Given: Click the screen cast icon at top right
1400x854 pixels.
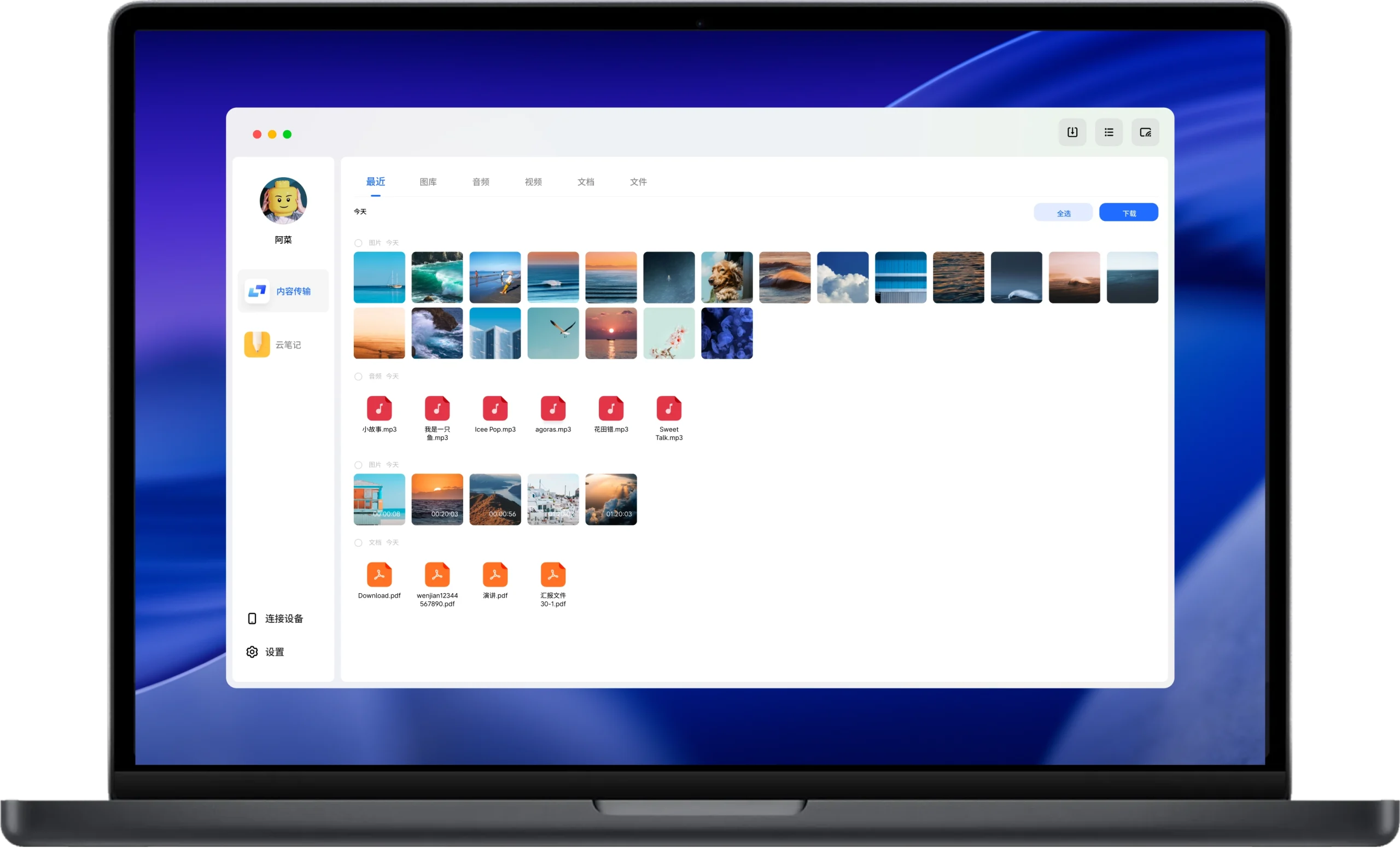Looking at the screenshot, I should [1145, 132].
